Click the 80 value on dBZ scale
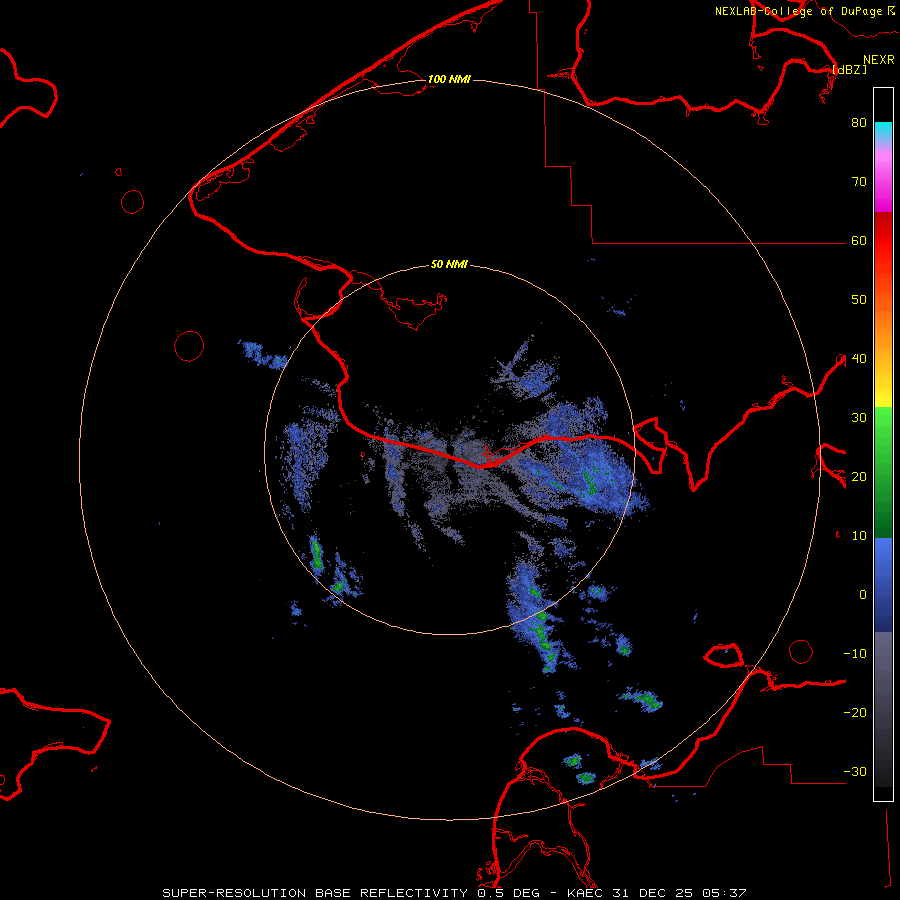 click(859, 122)
